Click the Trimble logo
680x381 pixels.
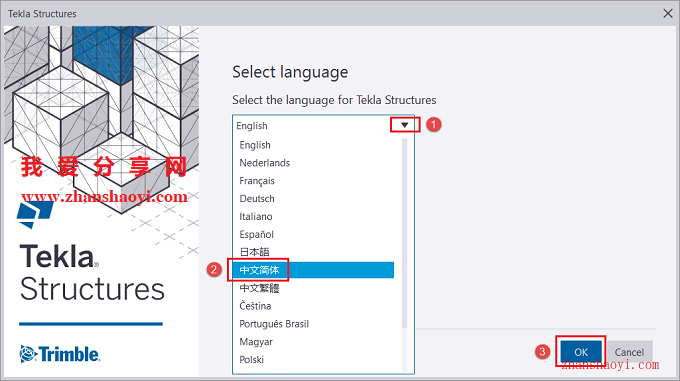(60, 354)
